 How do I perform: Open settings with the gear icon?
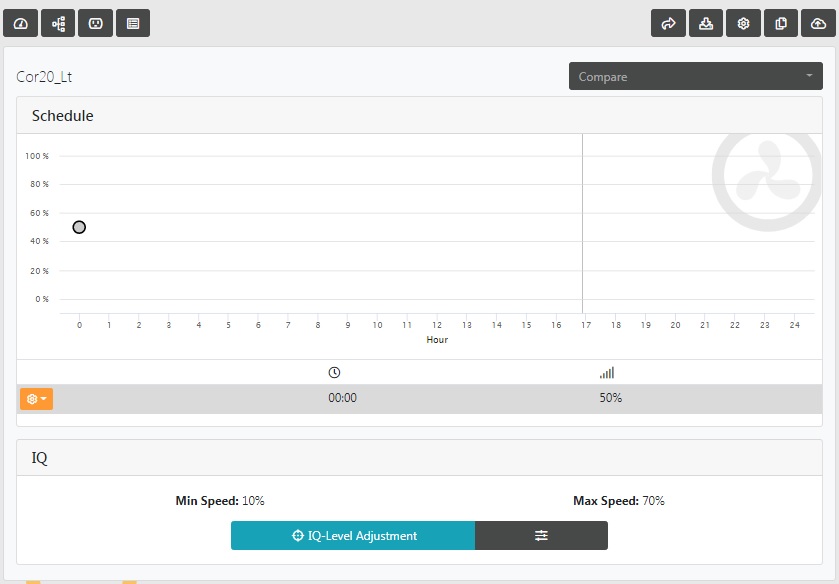[743, 23]
